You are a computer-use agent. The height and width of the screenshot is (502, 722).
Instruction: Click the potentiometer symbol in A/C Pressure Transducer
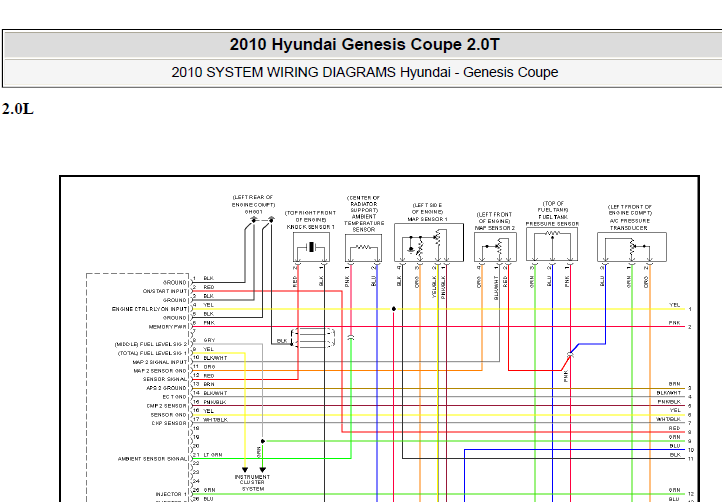[633, 247]
